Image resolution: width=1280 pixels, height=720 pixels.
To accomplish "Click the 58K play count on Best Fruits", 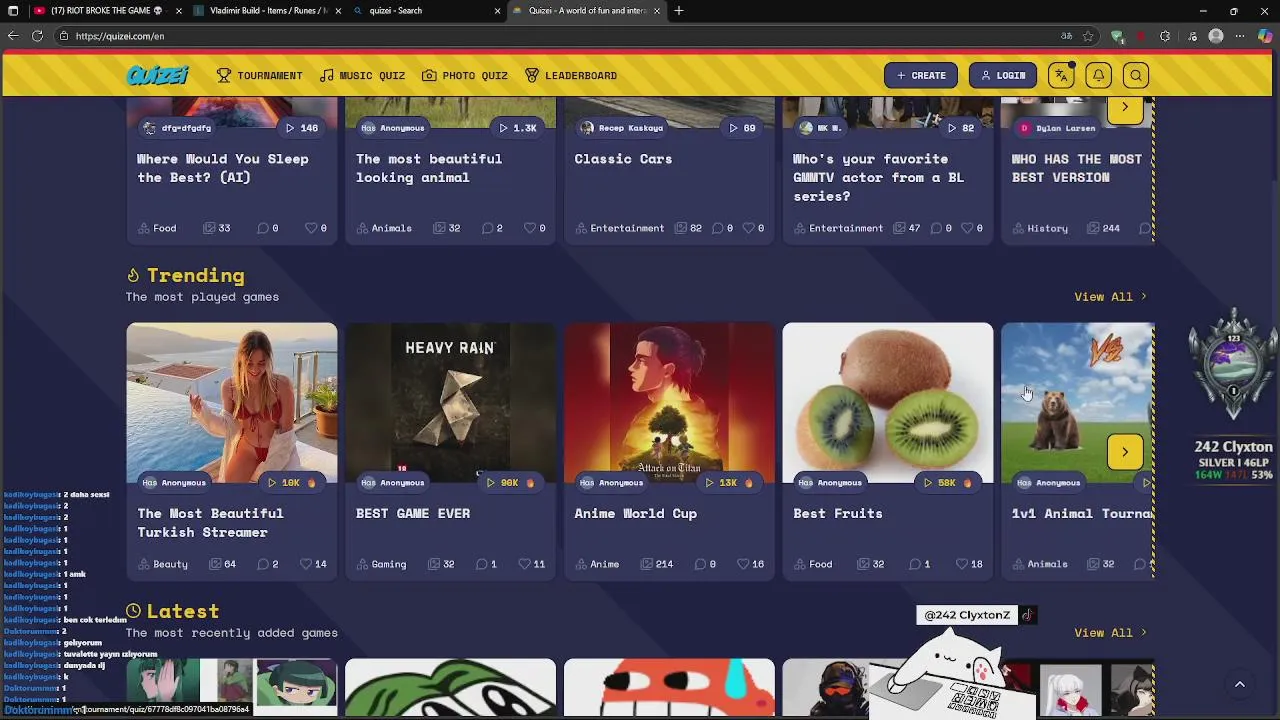I will pos(947,483).
